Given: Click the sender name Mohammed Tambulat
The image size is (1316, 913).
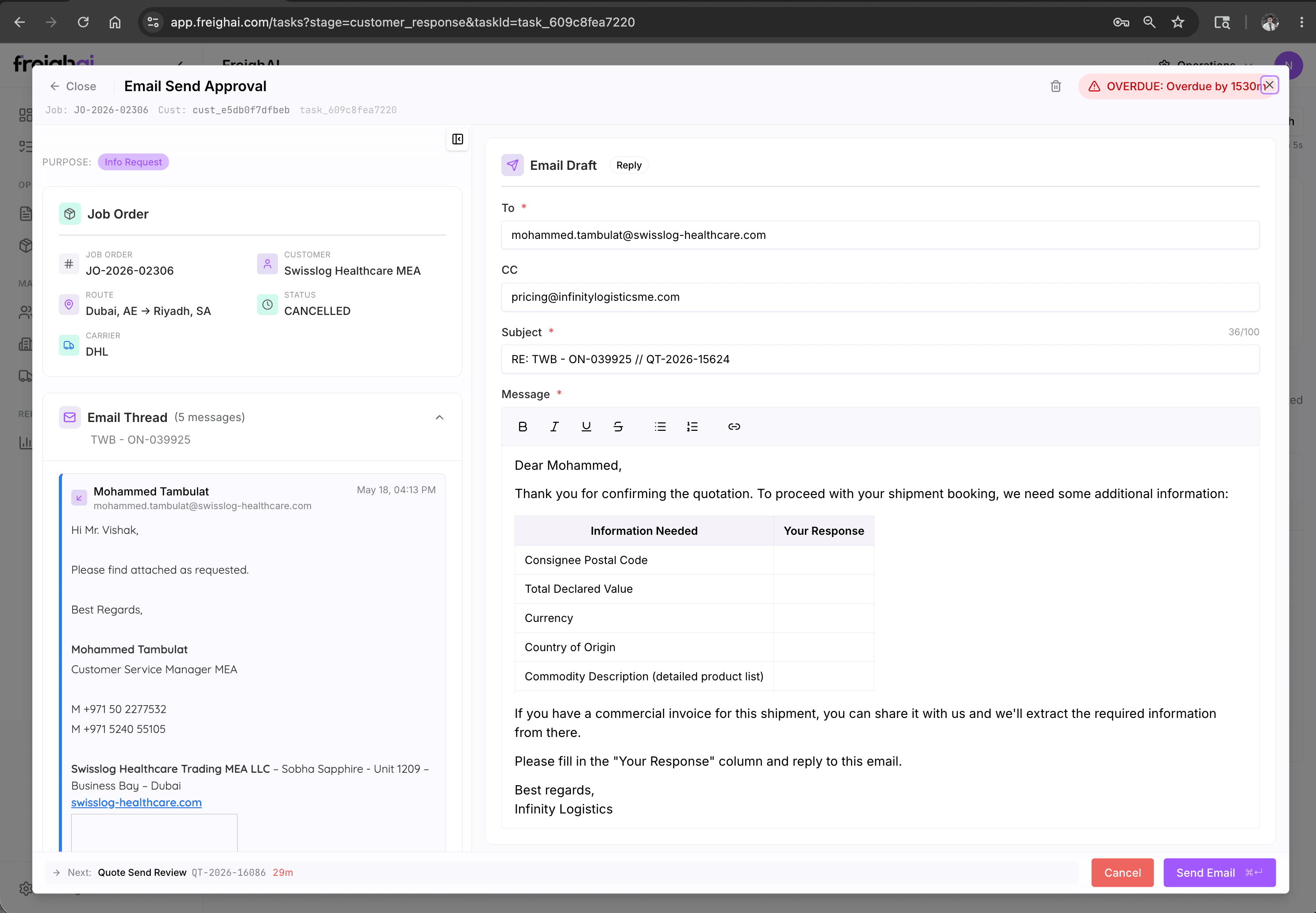Looking at the screenshot, I should click(x=151, y=491).
